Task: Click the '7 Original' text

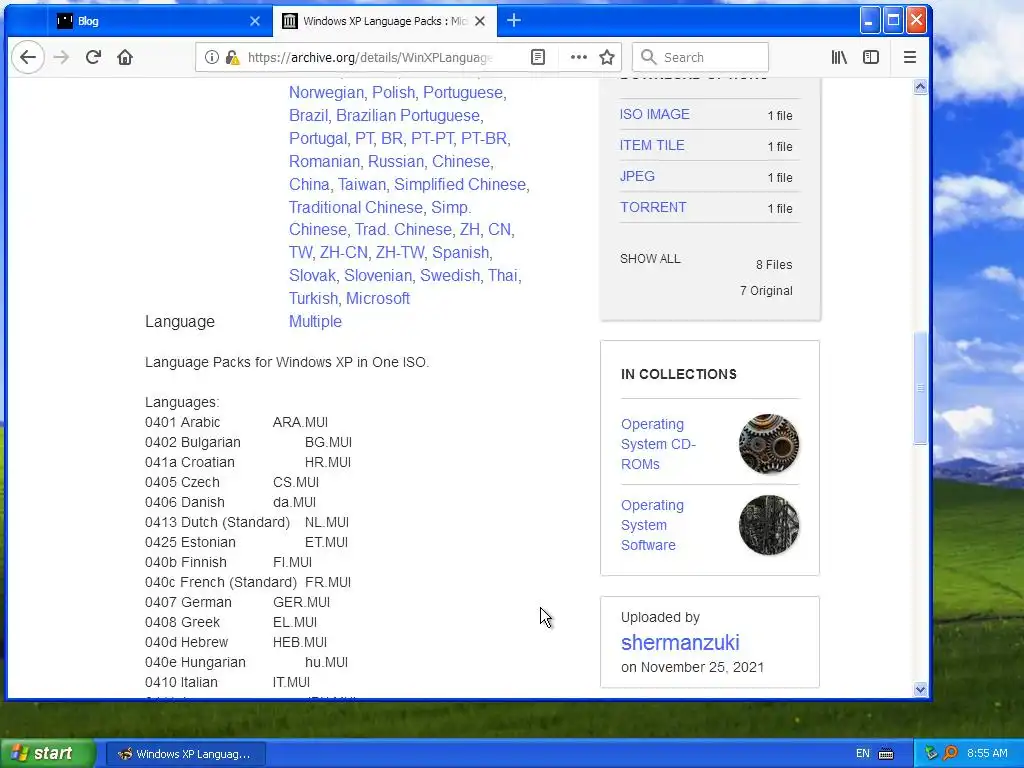Action: click(766, 291)
